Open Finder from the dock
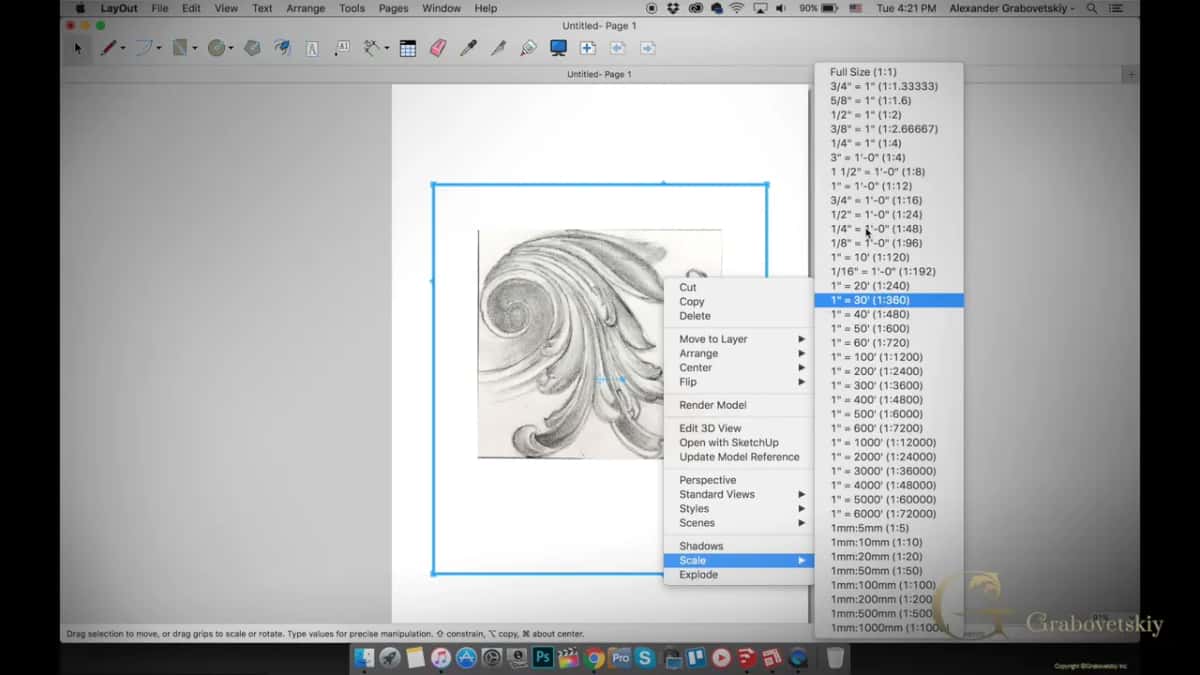Viewport: 1200px width, 675px height. 364,658
